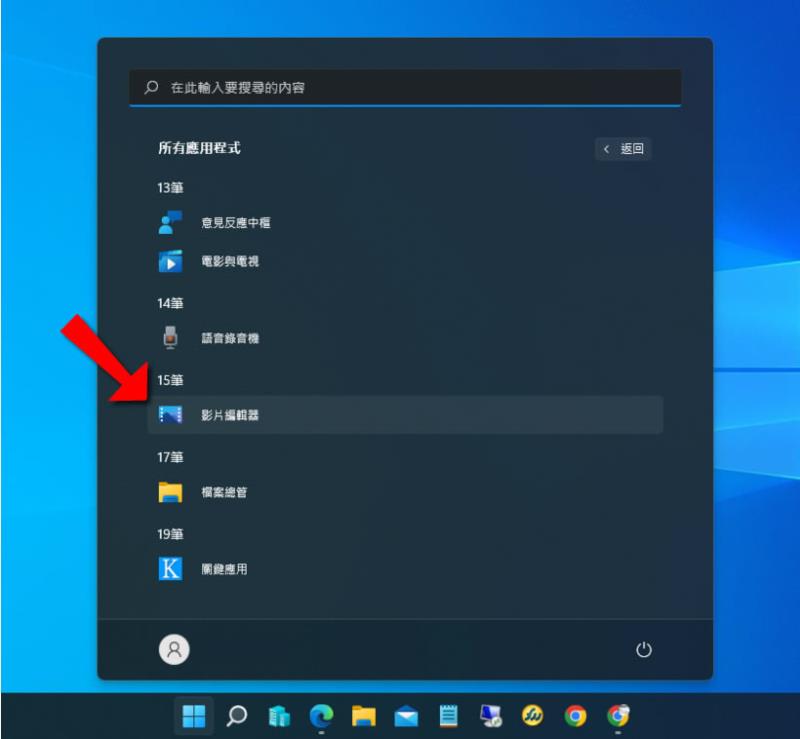Select the 14筆 section header

click(x=170, y=303)
